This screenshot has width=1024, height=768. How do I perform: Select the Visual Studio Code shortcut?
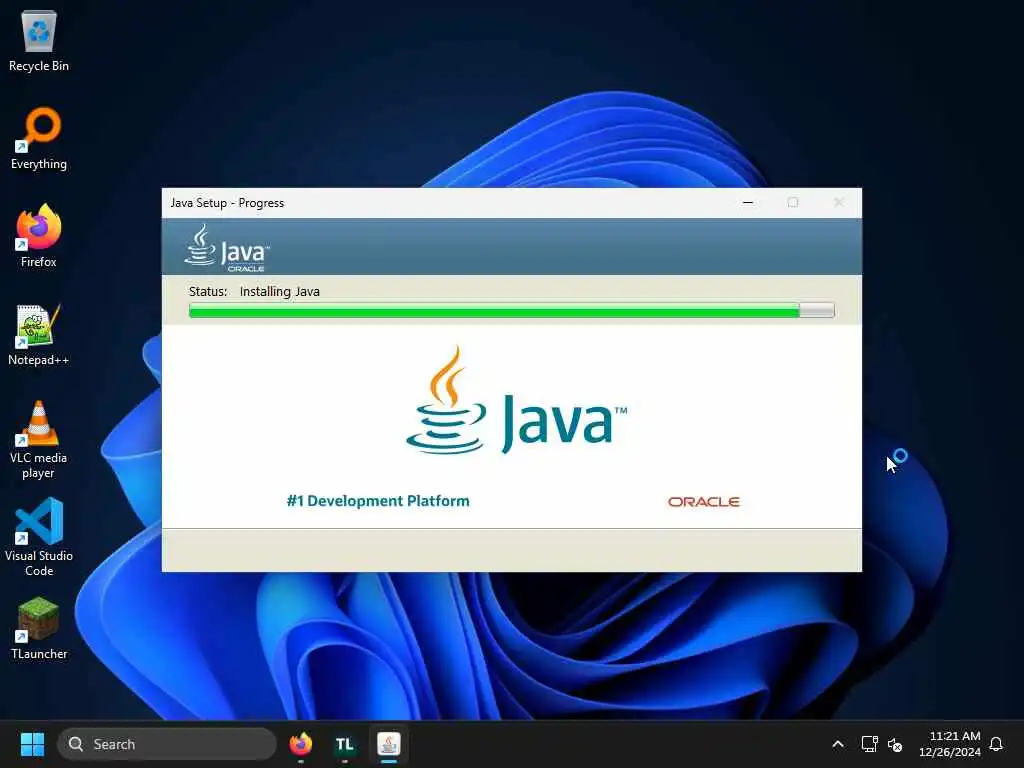pos(39,537)
